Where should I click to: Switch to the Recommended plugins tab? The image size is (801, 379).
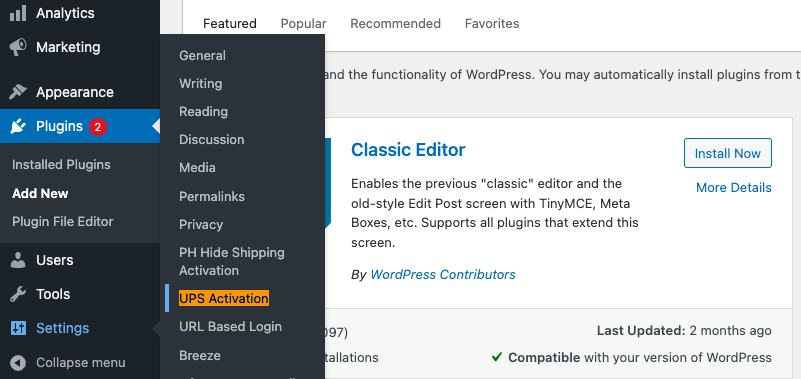pyautogui.click(x=395, y=23)
